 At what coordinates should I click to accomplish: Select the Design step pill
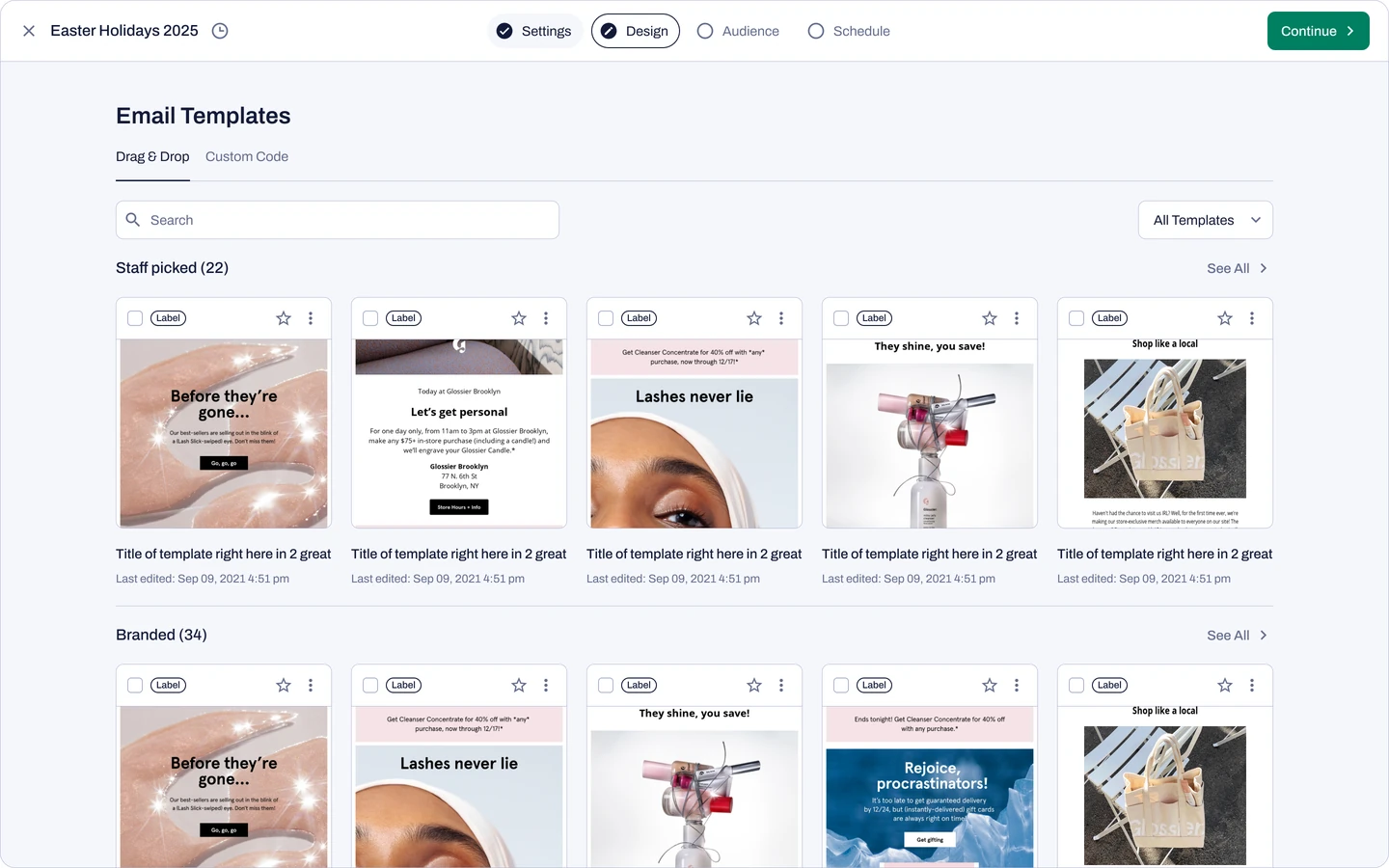636,31
